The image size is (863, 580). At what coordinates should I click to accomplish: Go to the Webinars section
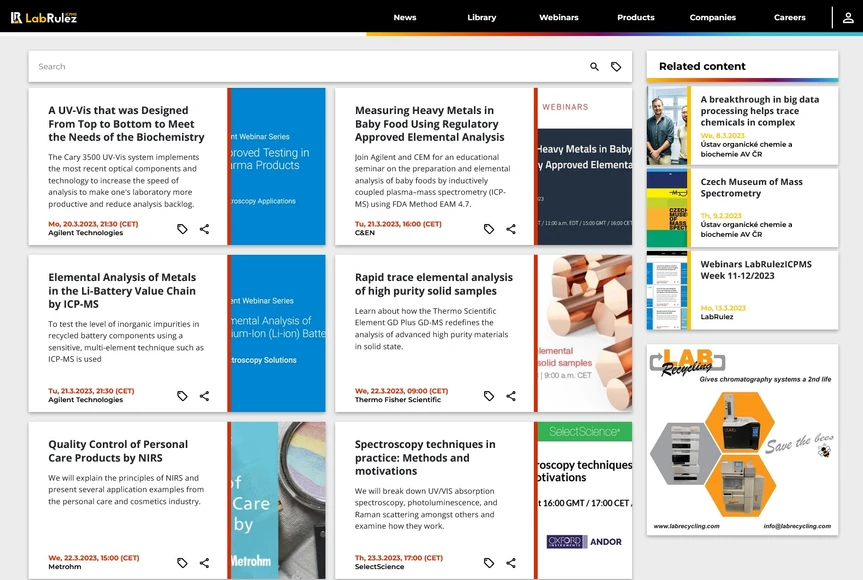(x=559, y=18)
